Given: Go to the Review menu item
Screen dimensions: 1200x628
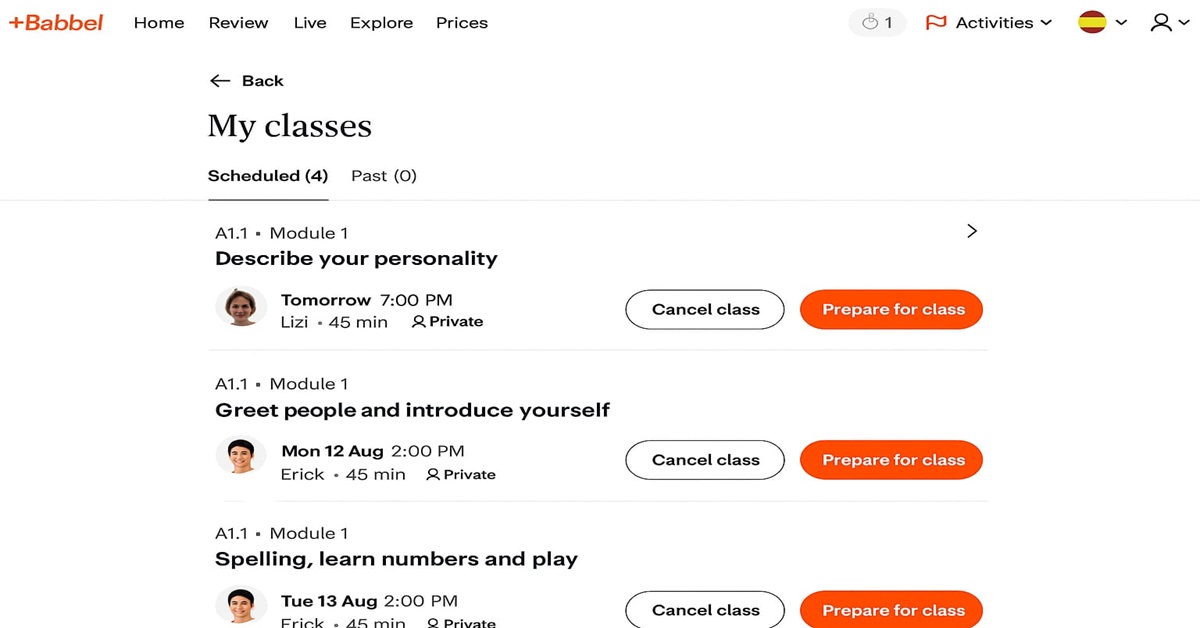Looking at the screenshot, I should click(238, 22).
